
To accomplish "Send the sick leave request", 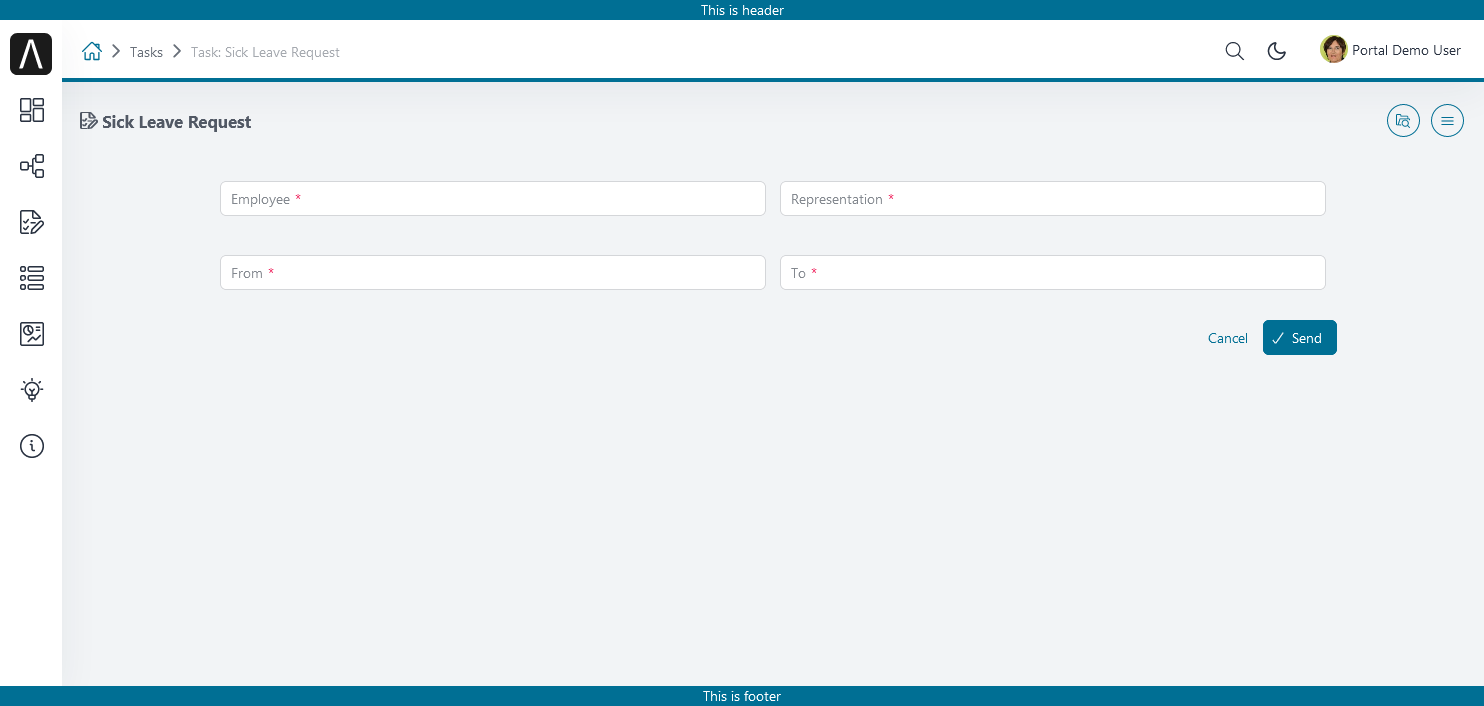I will (1300, 338).
